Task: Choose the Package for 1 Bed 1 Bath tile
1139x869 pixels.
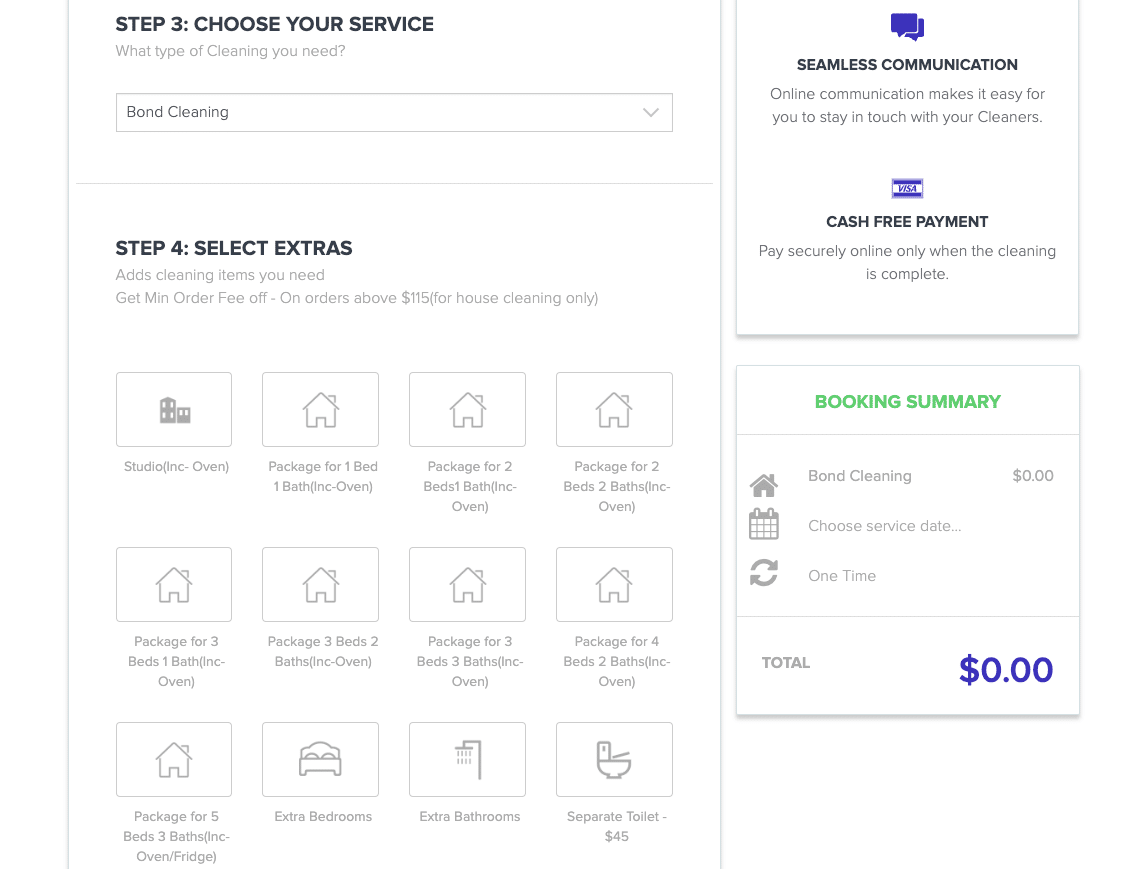Action: [320, 410]
